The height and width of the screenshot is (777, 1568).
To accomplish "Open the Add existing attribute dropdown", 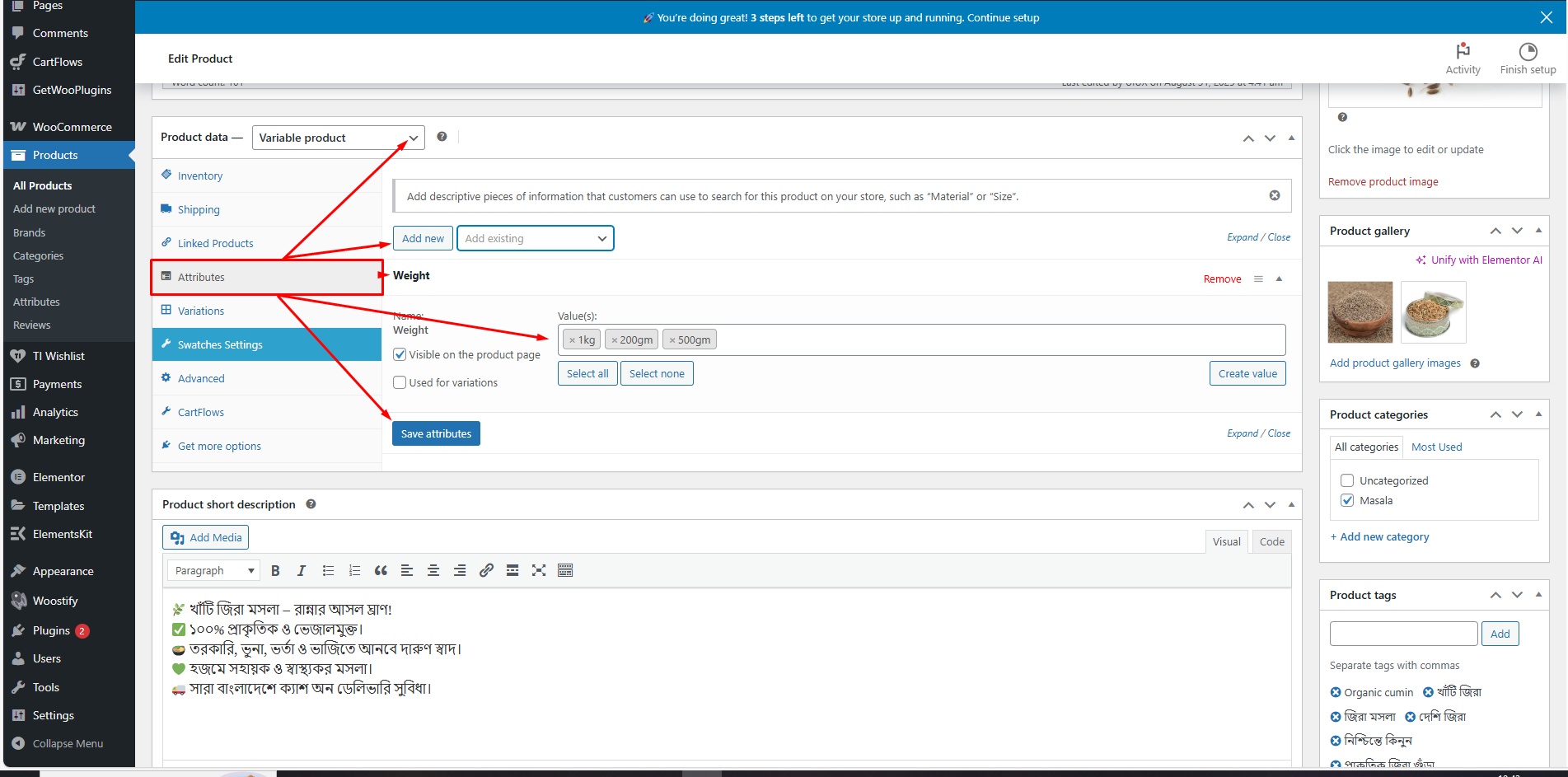I will 535,238.
